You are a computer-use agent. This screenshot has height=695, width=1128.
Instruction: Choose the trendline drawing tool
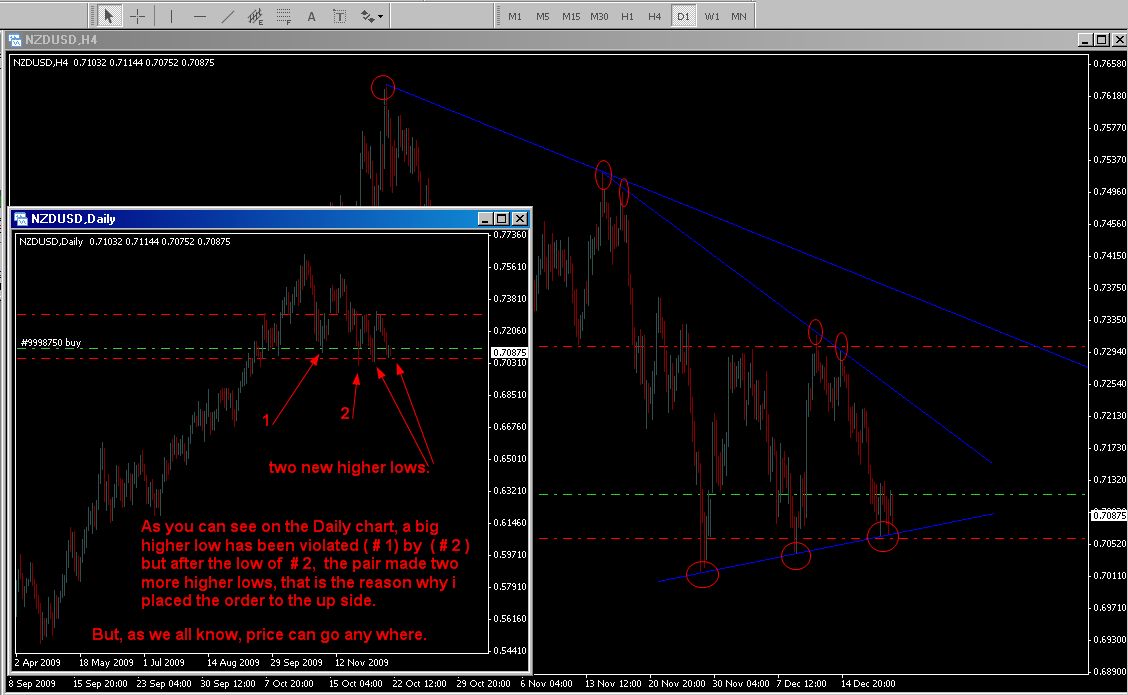coord(228,16)
